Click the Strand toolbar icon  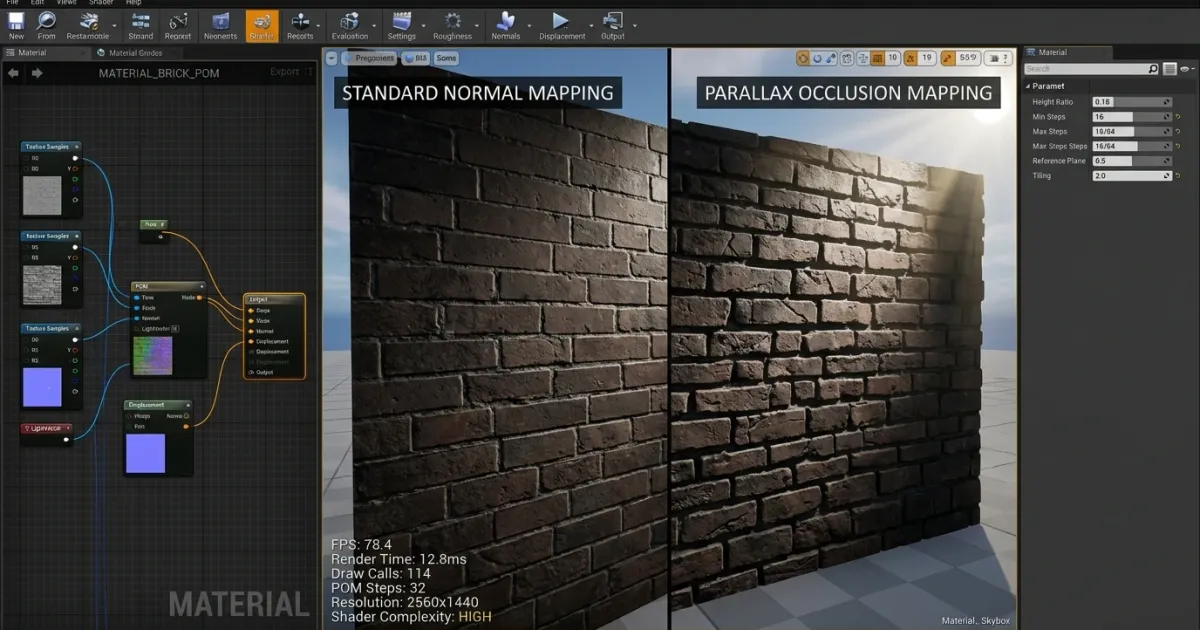point(141,21)
